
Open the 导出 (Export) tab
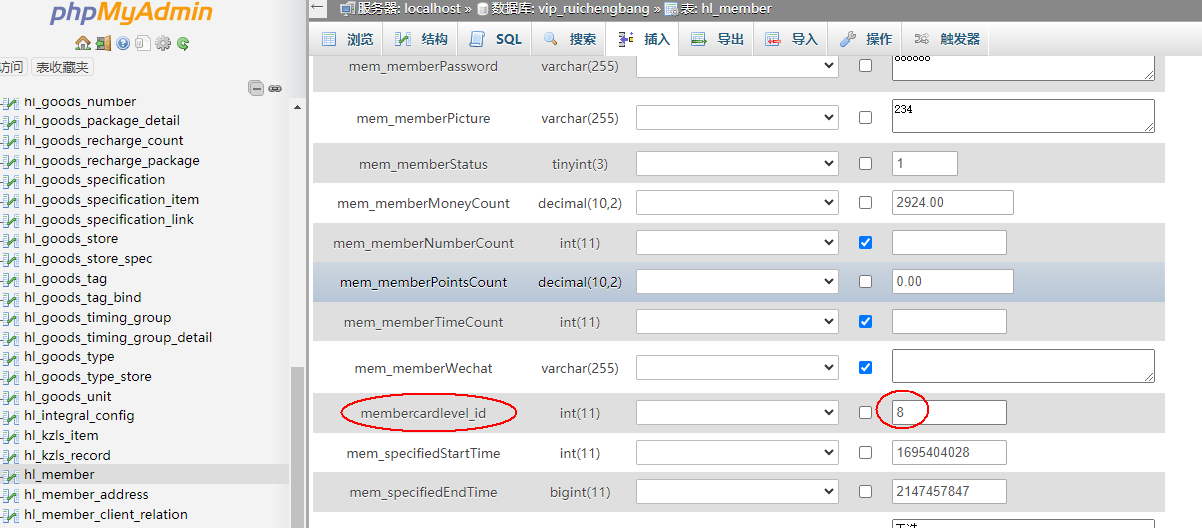pyautogui.click(x=718, y=39)
